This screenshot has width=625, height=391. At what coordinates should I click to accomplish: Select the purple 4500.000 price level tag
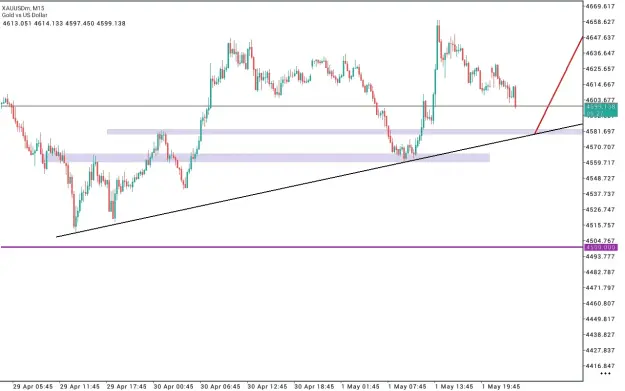tap(601, 248)
